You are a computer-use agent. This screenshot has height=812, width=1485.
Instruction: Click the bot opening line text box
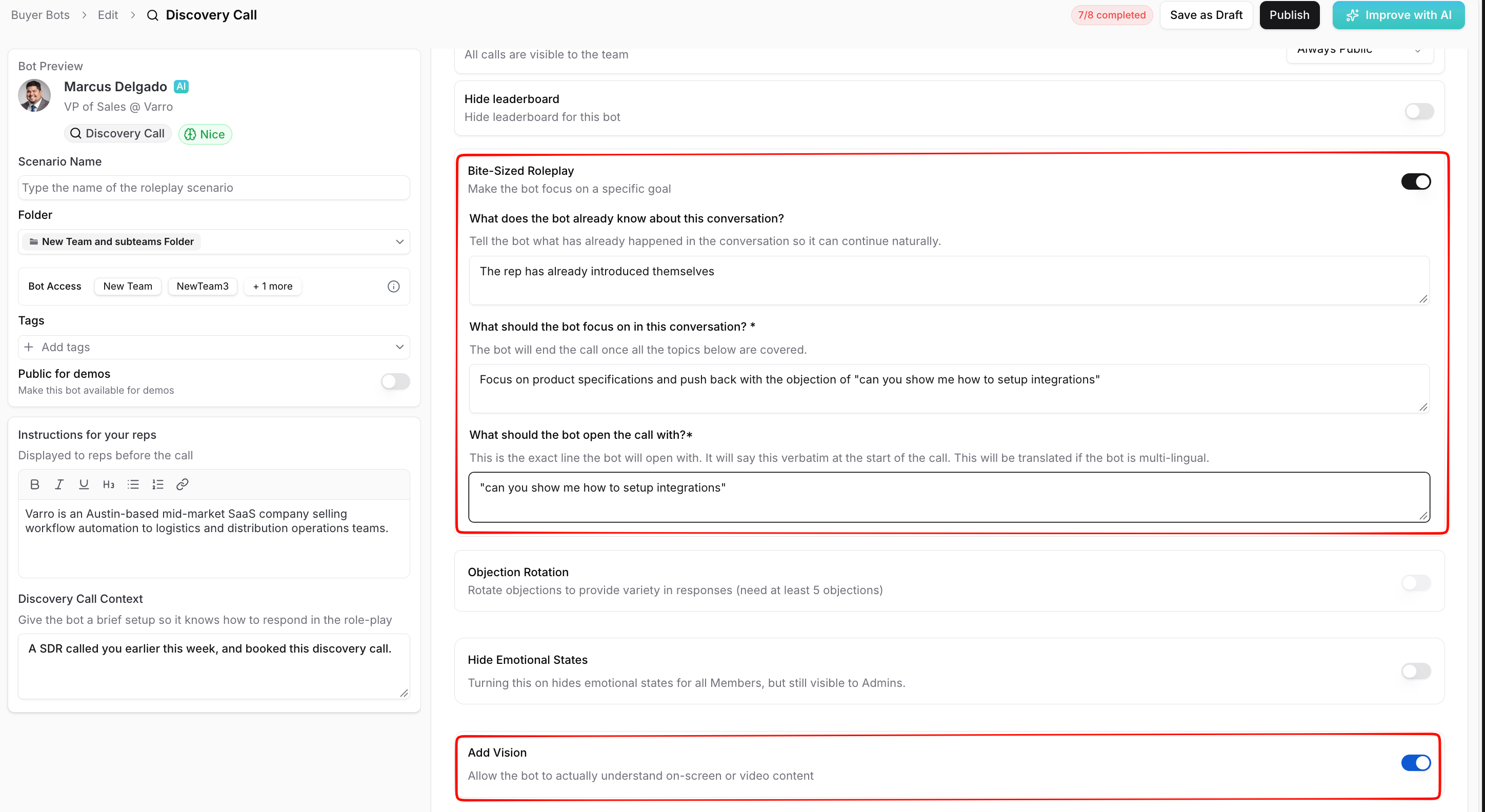(949, 497)
